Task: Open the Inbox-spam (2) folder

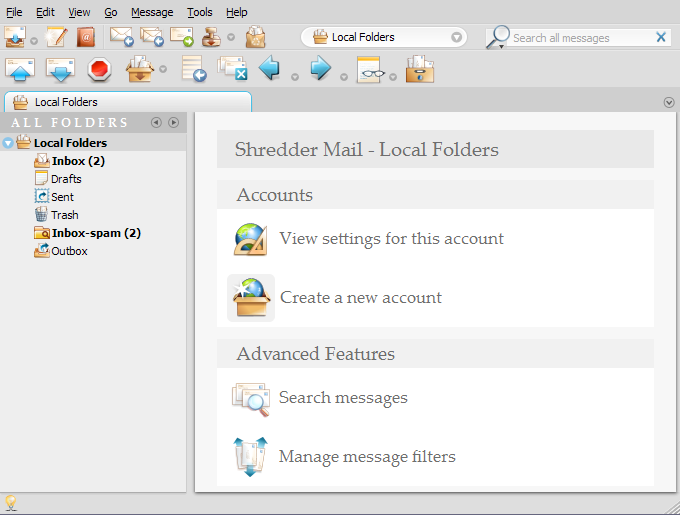Action: coord(96,233)
